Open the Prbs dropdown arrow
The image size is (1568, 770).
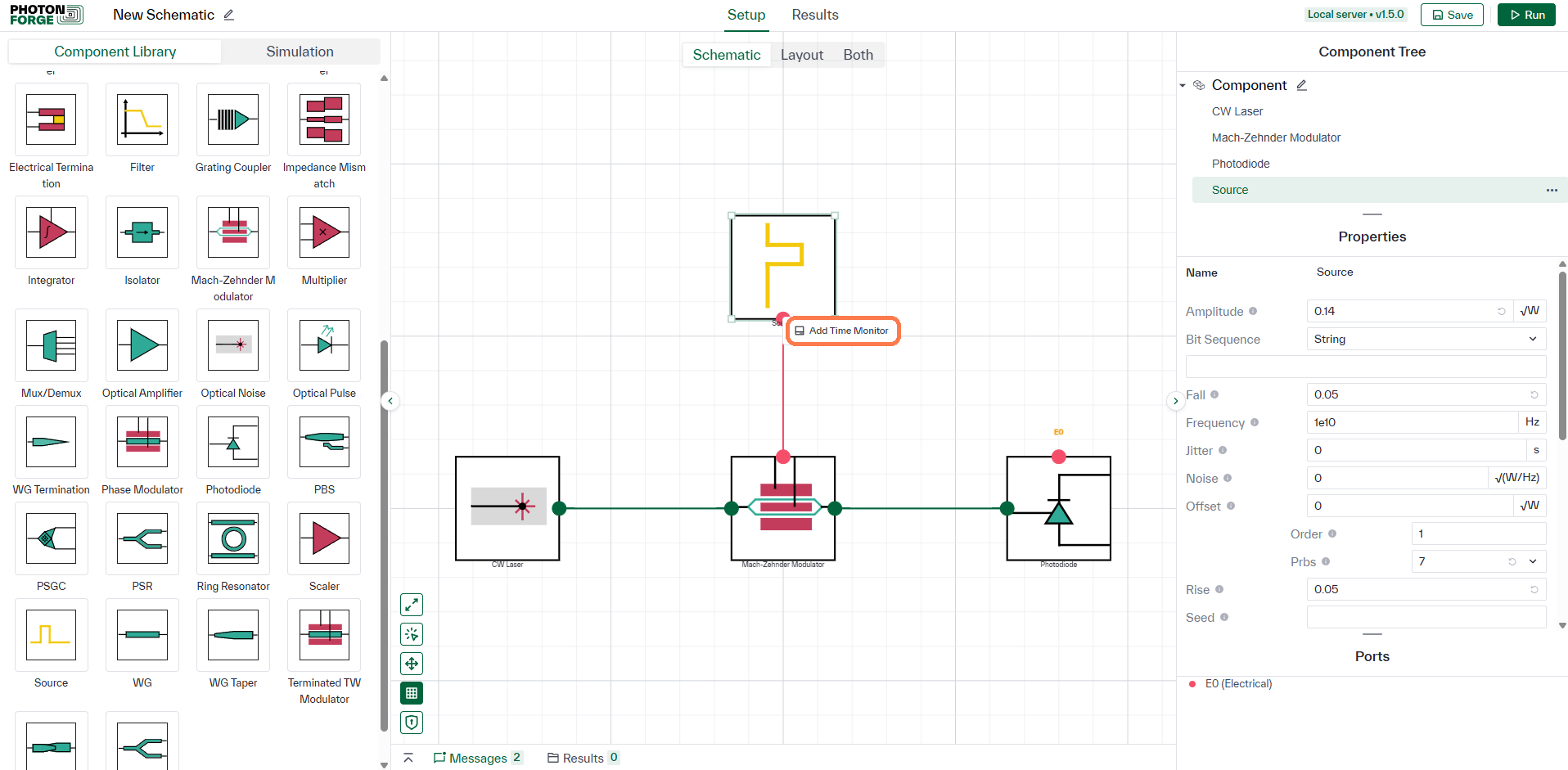tap(1533, 561)
